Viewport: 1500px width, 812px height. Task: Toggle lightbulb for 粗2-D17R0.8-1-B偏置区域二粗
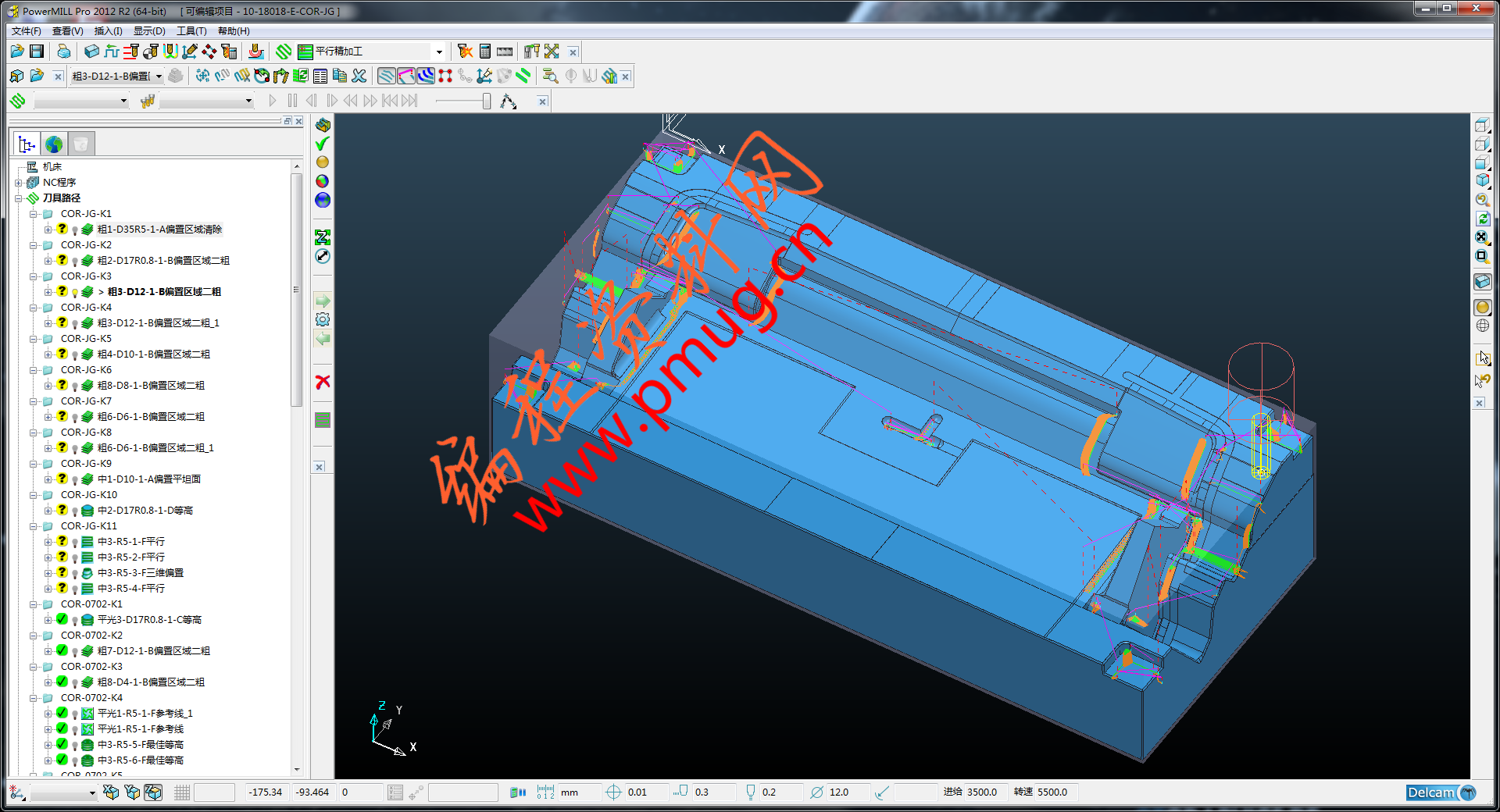[75, 262]
